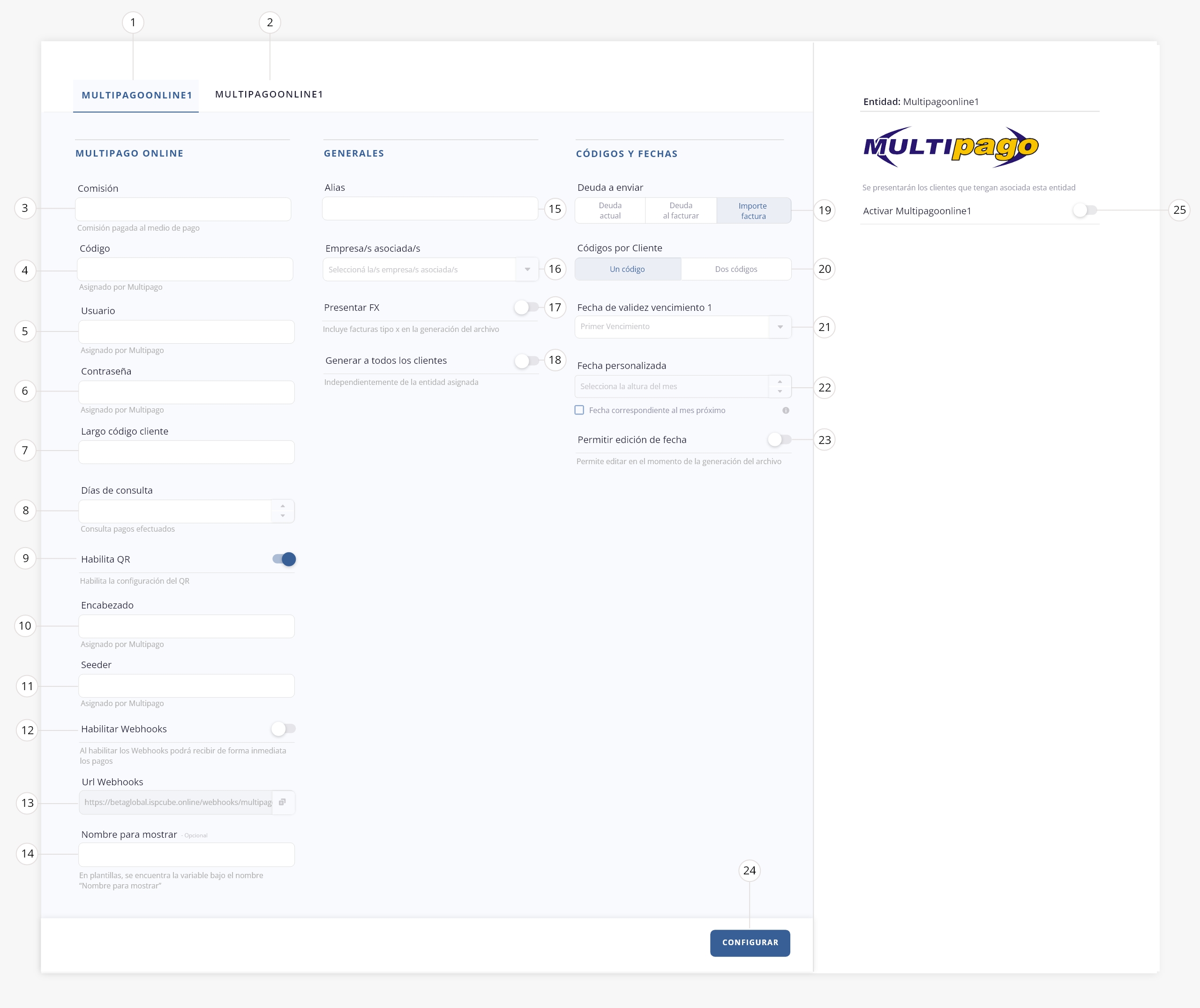Select Dos códigos option

pos(736,269)
